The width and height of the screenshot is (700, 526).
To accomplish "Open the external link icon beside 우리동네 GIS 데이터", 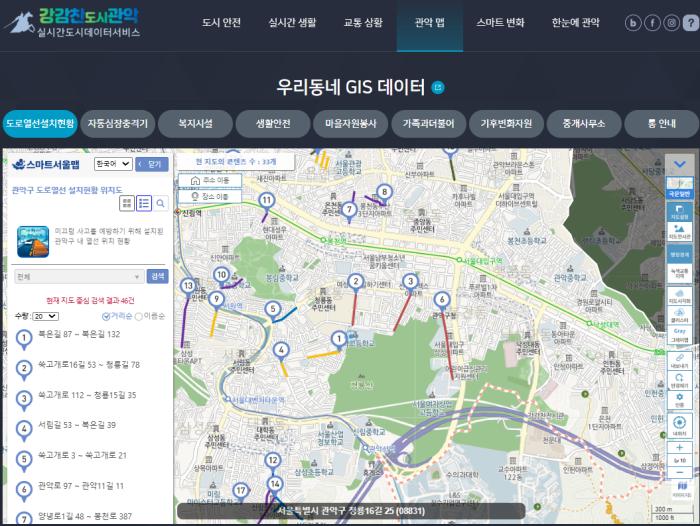I will tap(438, 88).
